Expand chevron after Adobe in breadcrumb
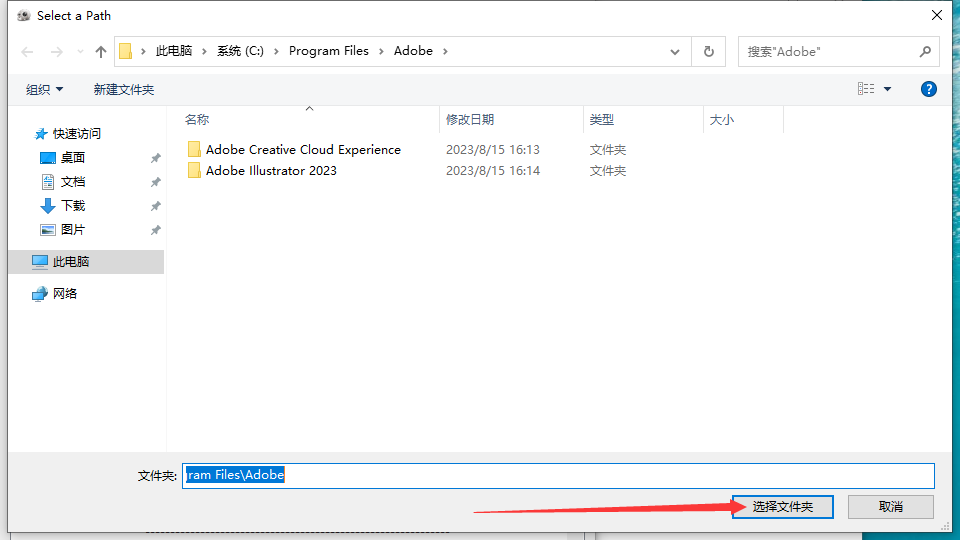Screen dimensions: 960x540 pyautogui.click(x=445, y=51)
